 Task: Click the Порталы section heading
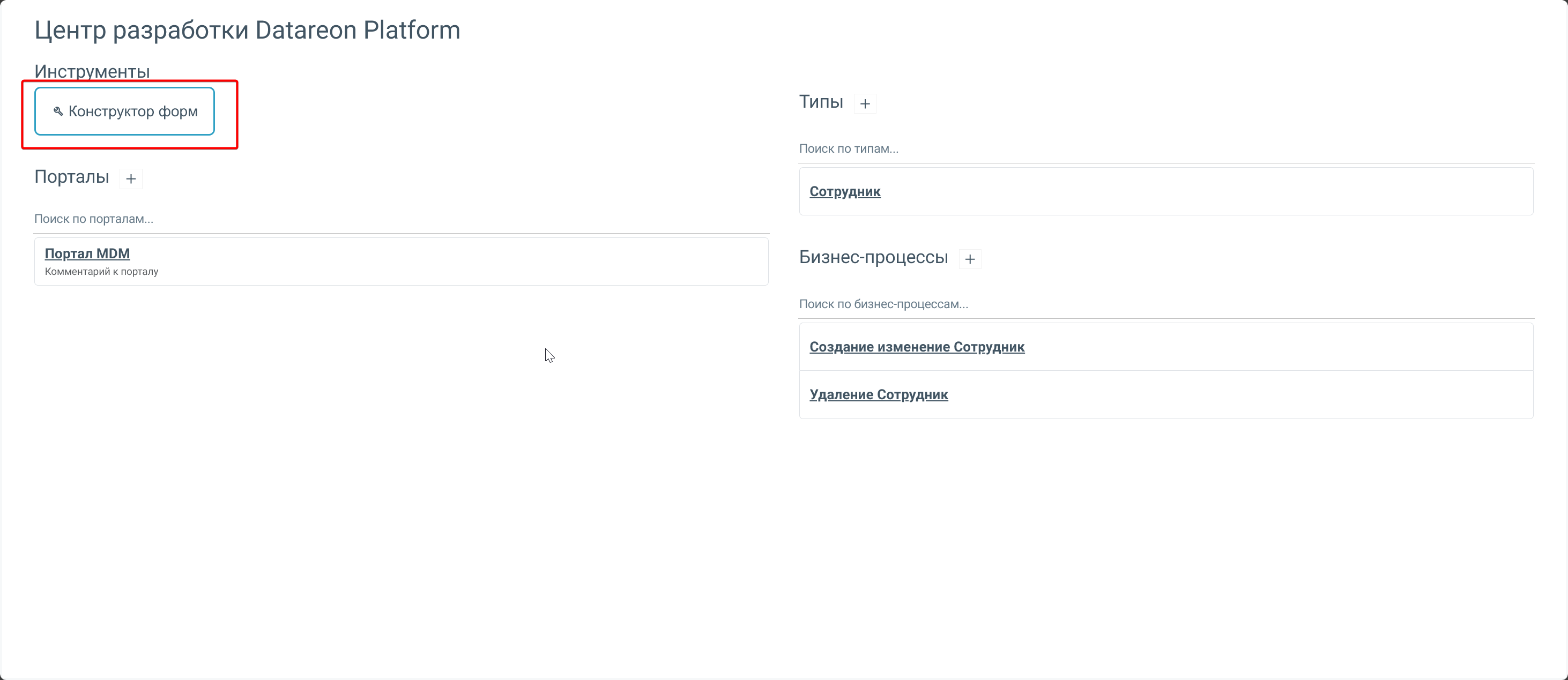click(72, 177)
